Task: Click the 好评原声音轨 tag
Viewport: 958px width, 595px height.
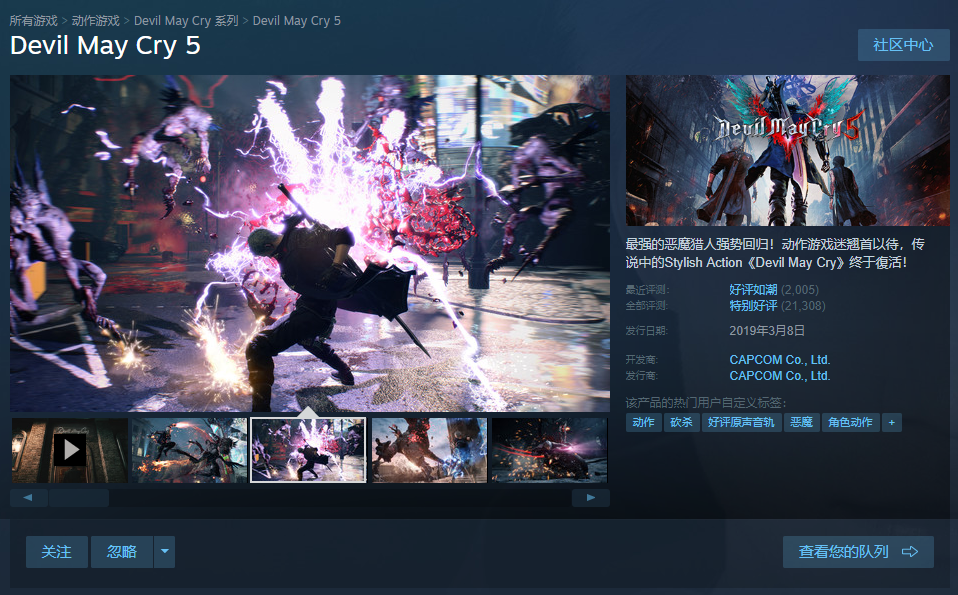Action: [x=741, y=422]
